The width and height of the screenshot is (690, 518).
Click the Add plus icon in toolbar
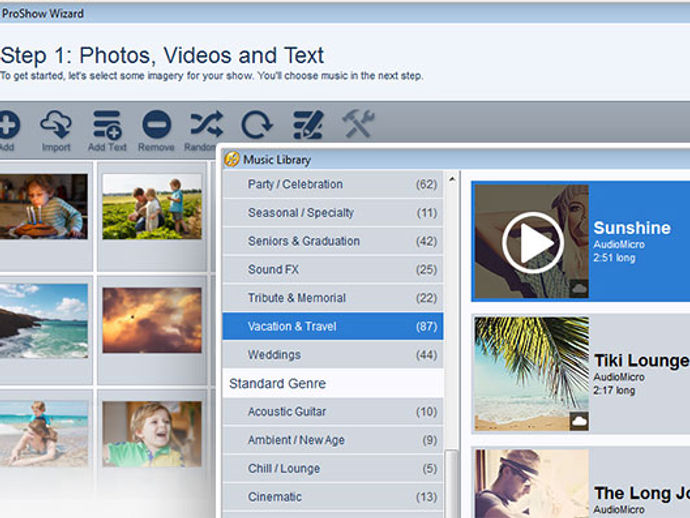9,125
